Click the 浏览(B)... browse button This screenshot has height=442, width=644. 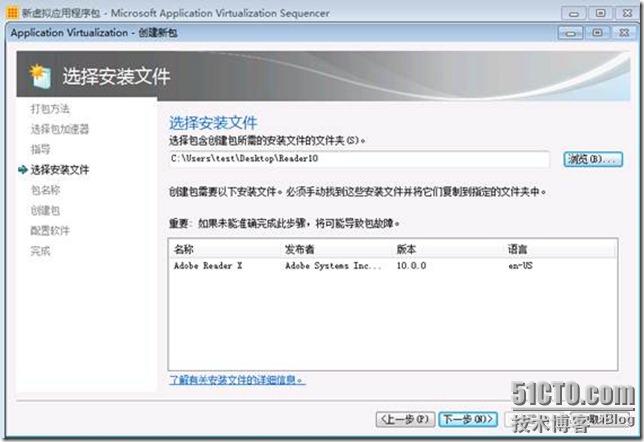593,159
